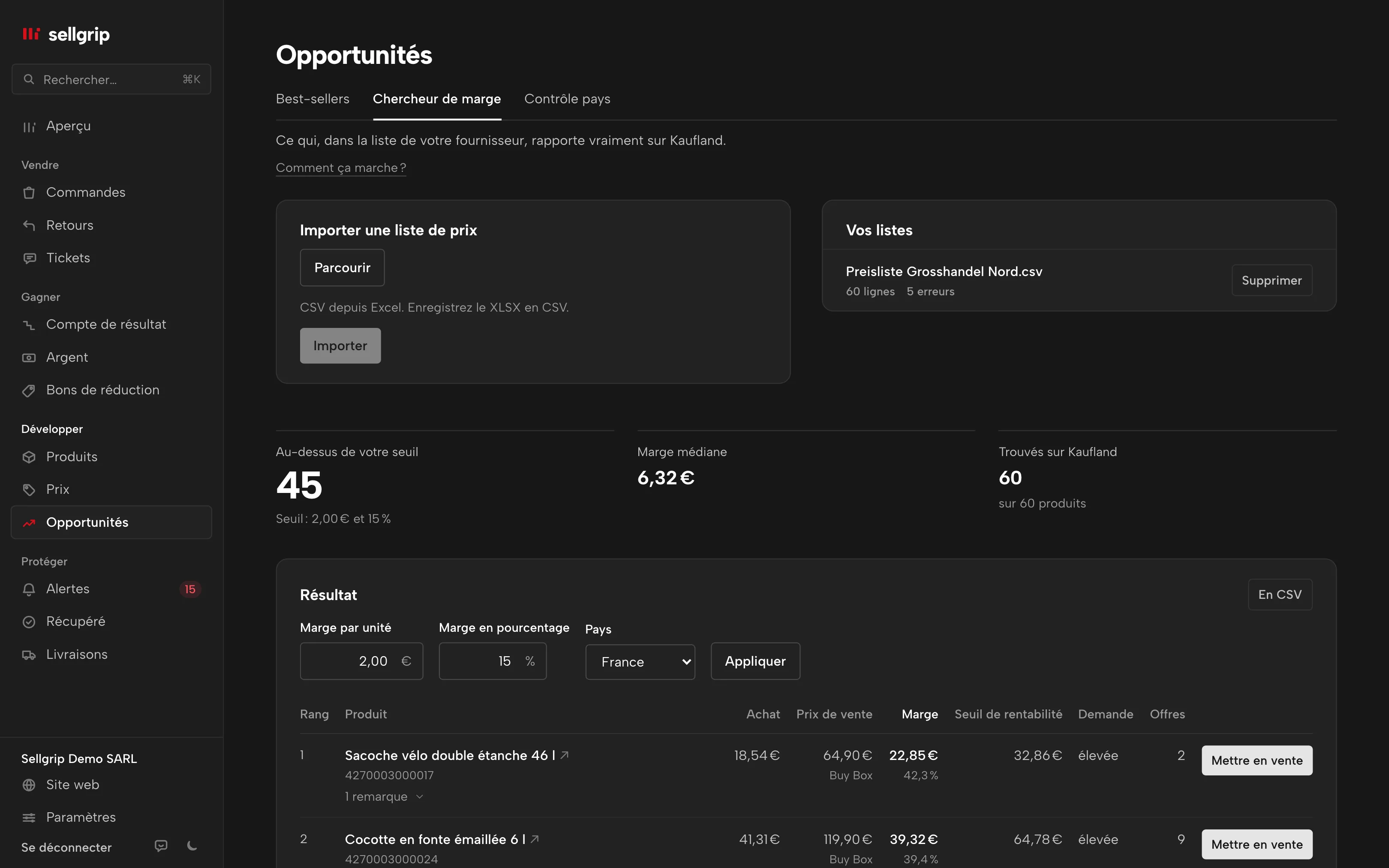
Task: Open external link icon beside Cocotte en fonte
Action: click(535, 839)
